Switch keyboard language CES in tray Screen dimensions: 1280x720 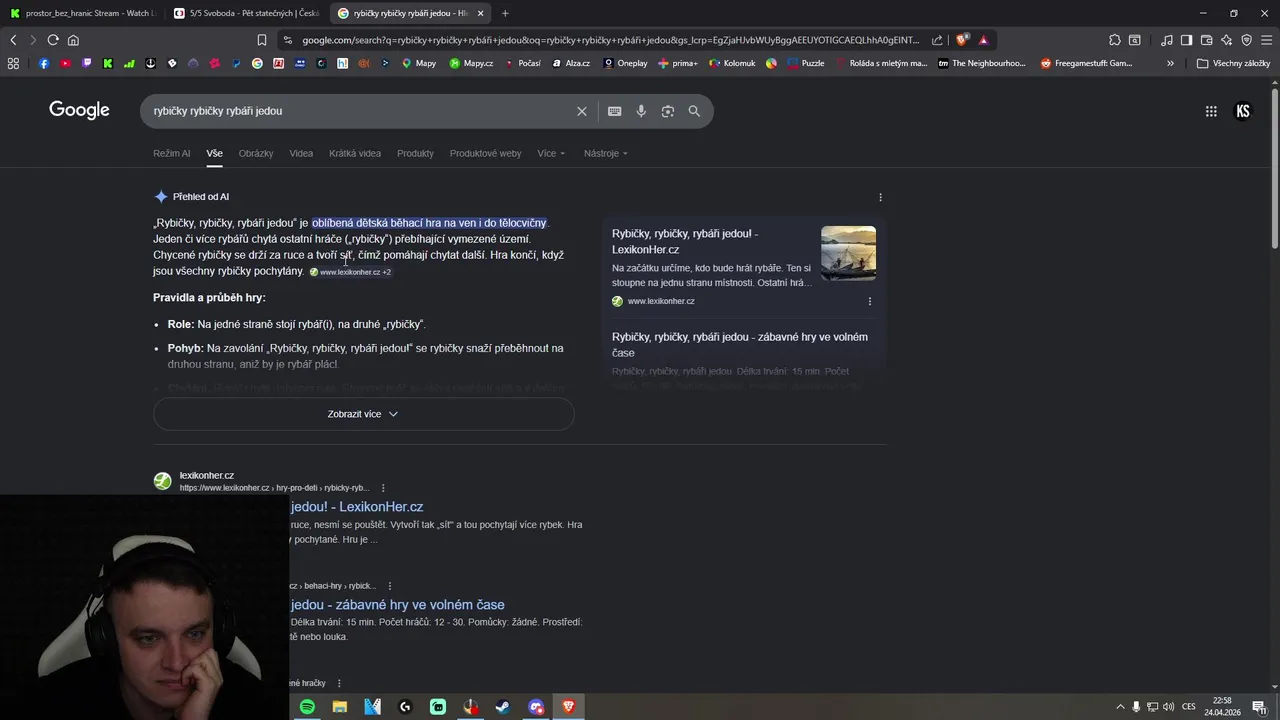pyautogui.click(x=1189, y=707)
